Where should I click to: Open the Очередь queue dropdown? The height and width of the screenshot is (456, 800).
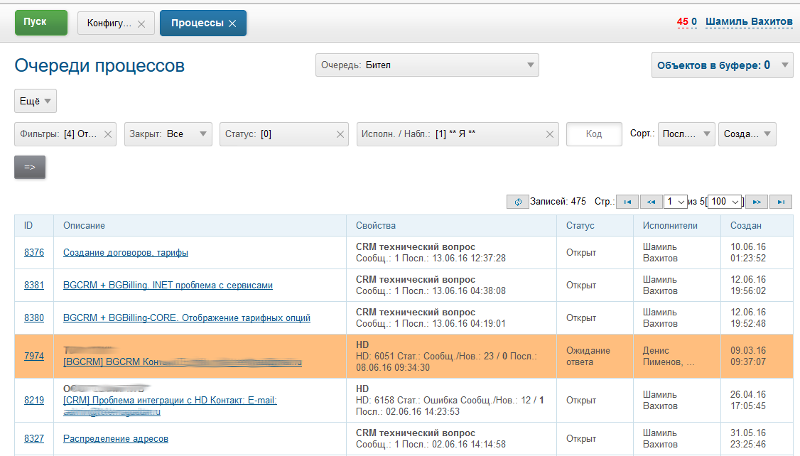(427, 65)
